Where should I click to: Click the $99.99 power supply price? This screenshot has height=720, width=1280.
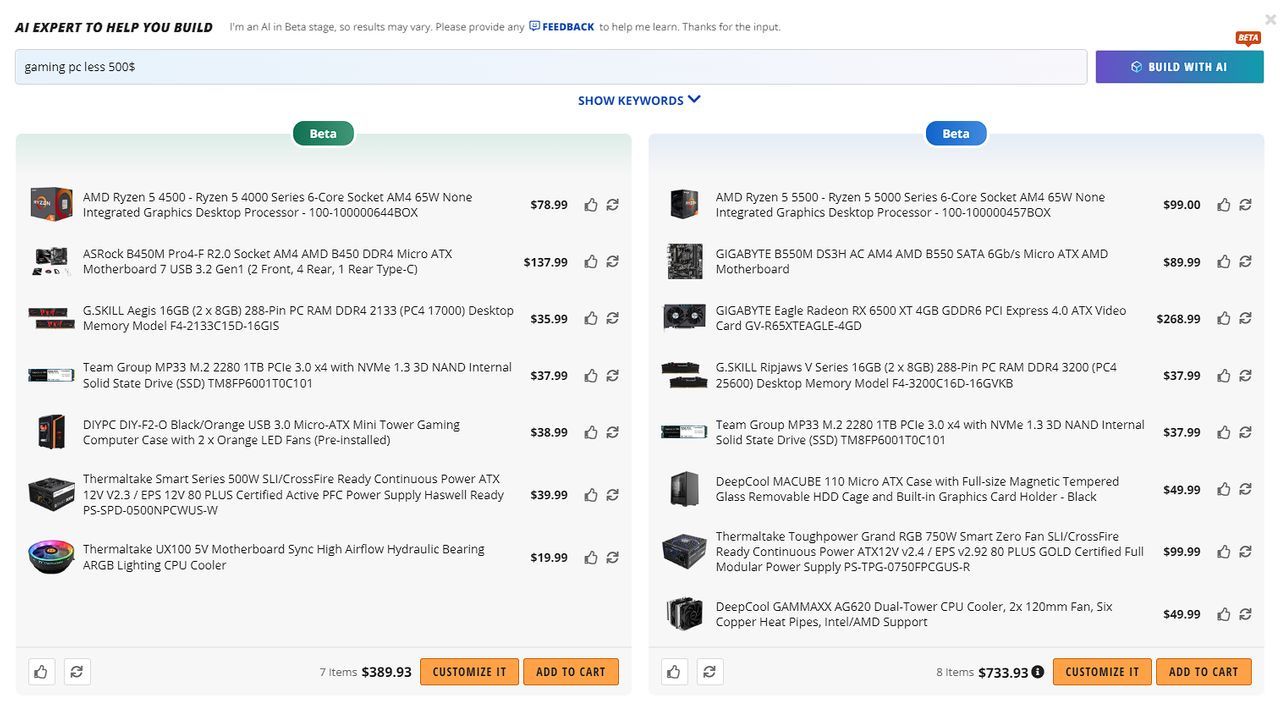pyautogui.click(x=1182, y=552)
